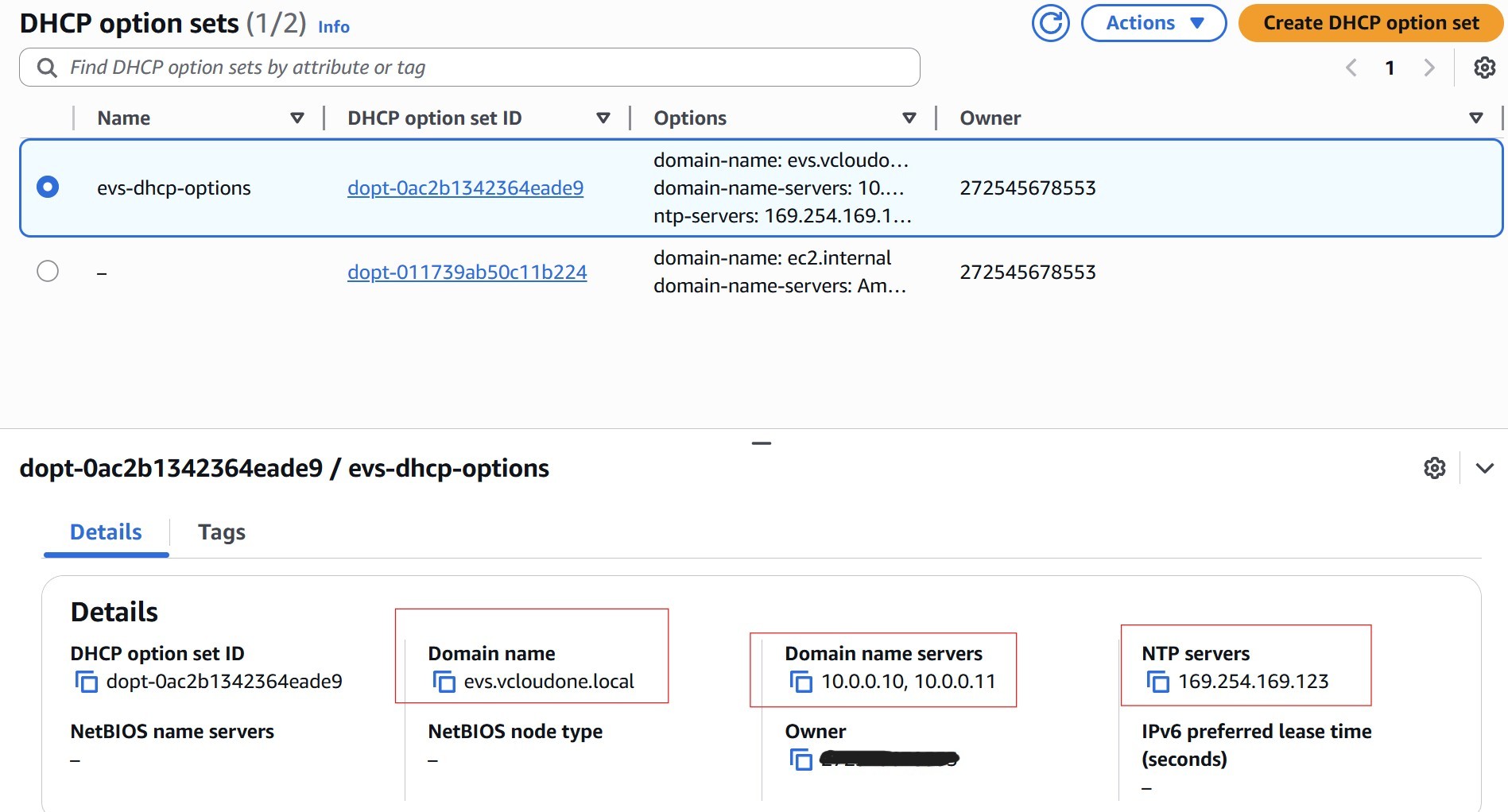The height and width of the screenshot is (812, 1508).
Task: Click the search field for DHCP option sets
Action: pos(469,67)
